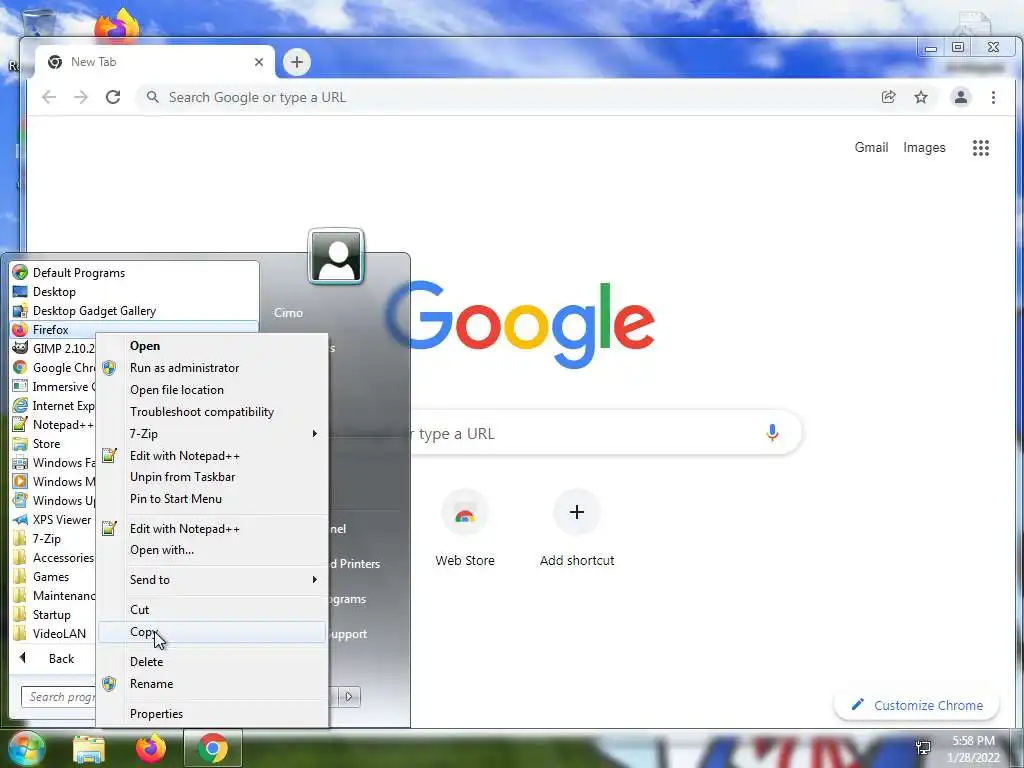
Task: Click the Add shortcut plus icon
Action: pos(577,513)
